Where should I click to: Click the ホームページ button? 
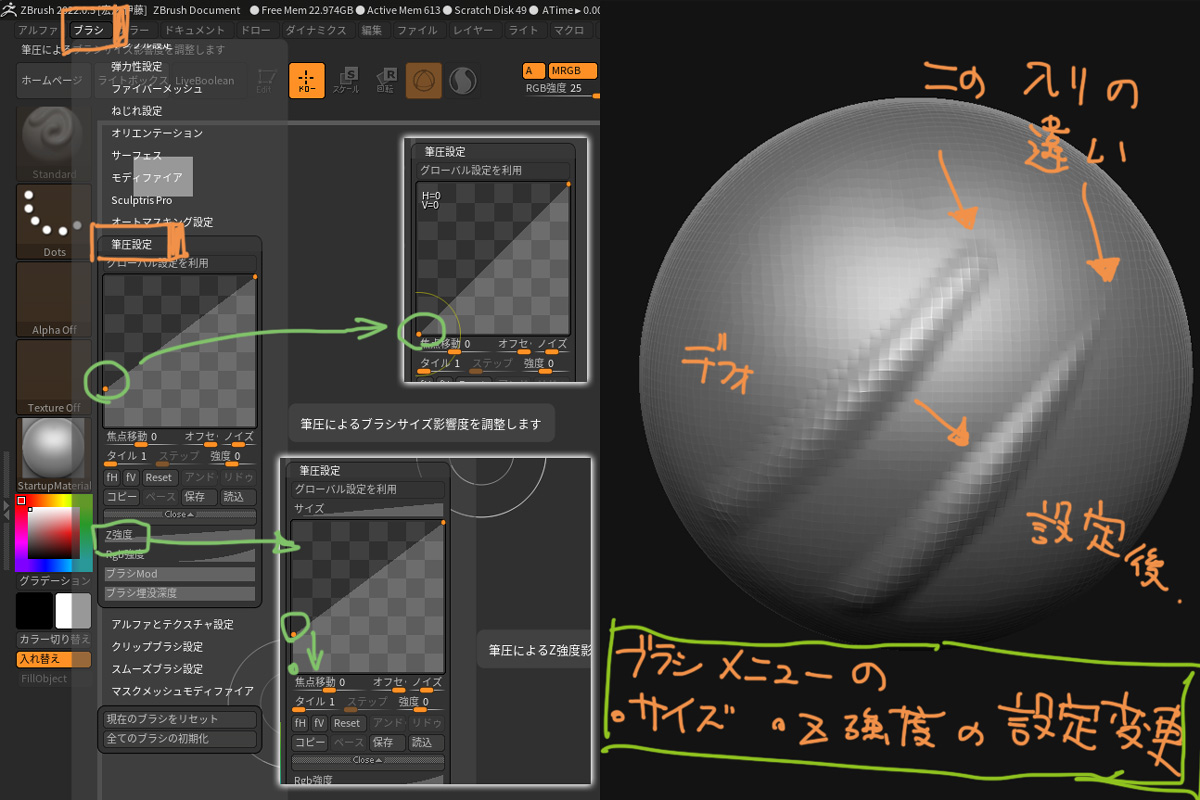pyautogui.click(x=52, y=81)
